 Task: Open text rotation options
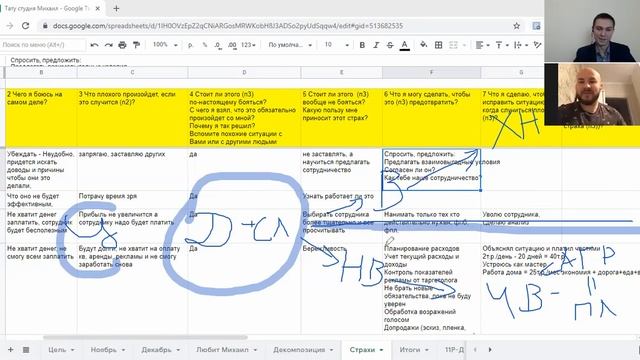(x=538, y=45)
